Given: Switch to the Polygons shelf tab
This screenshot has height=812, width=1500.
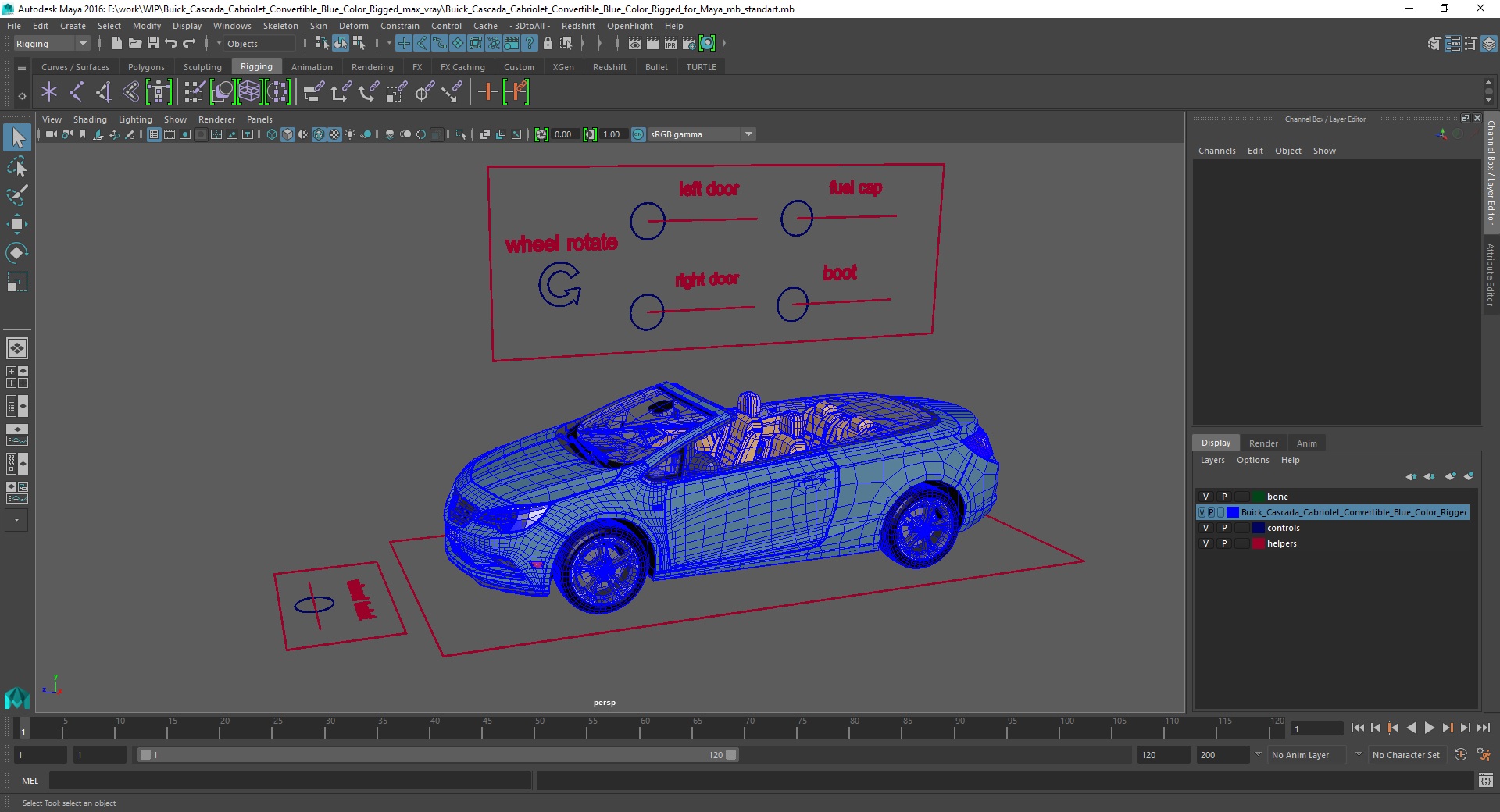Looking at the screenshot, I should coord(146,67).
